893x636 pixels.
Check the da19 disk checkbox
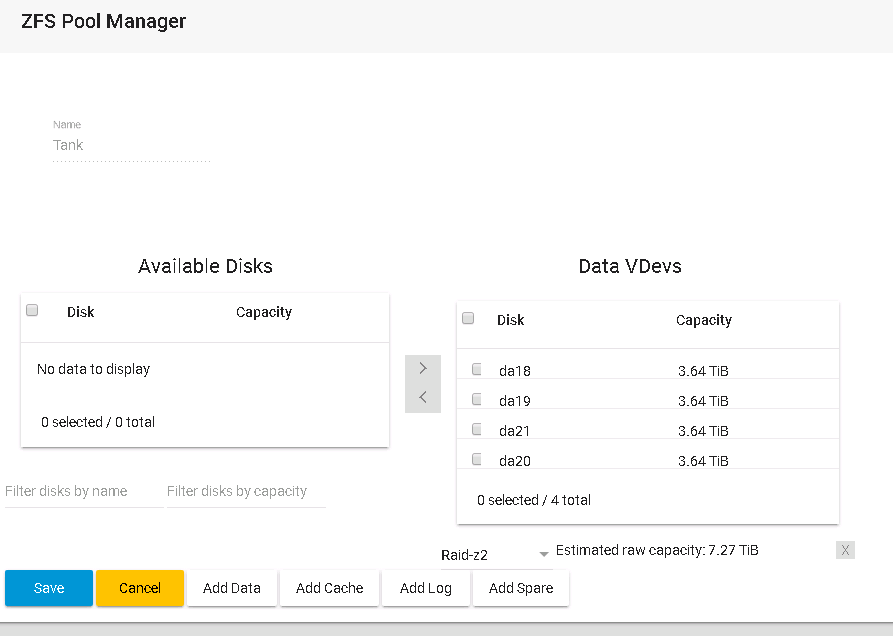pyautogui.click(x=477, y=399)
